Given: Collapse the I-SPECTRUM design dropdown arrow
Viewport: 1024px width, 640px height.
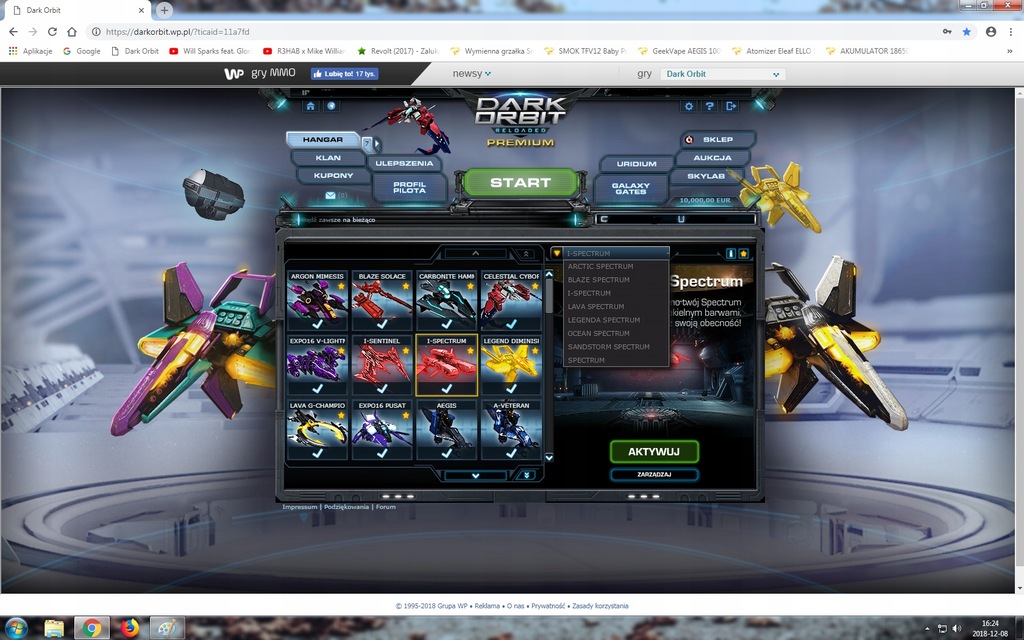Looking at the screenshot, I should pyautogui.click(x=556, y=253).
